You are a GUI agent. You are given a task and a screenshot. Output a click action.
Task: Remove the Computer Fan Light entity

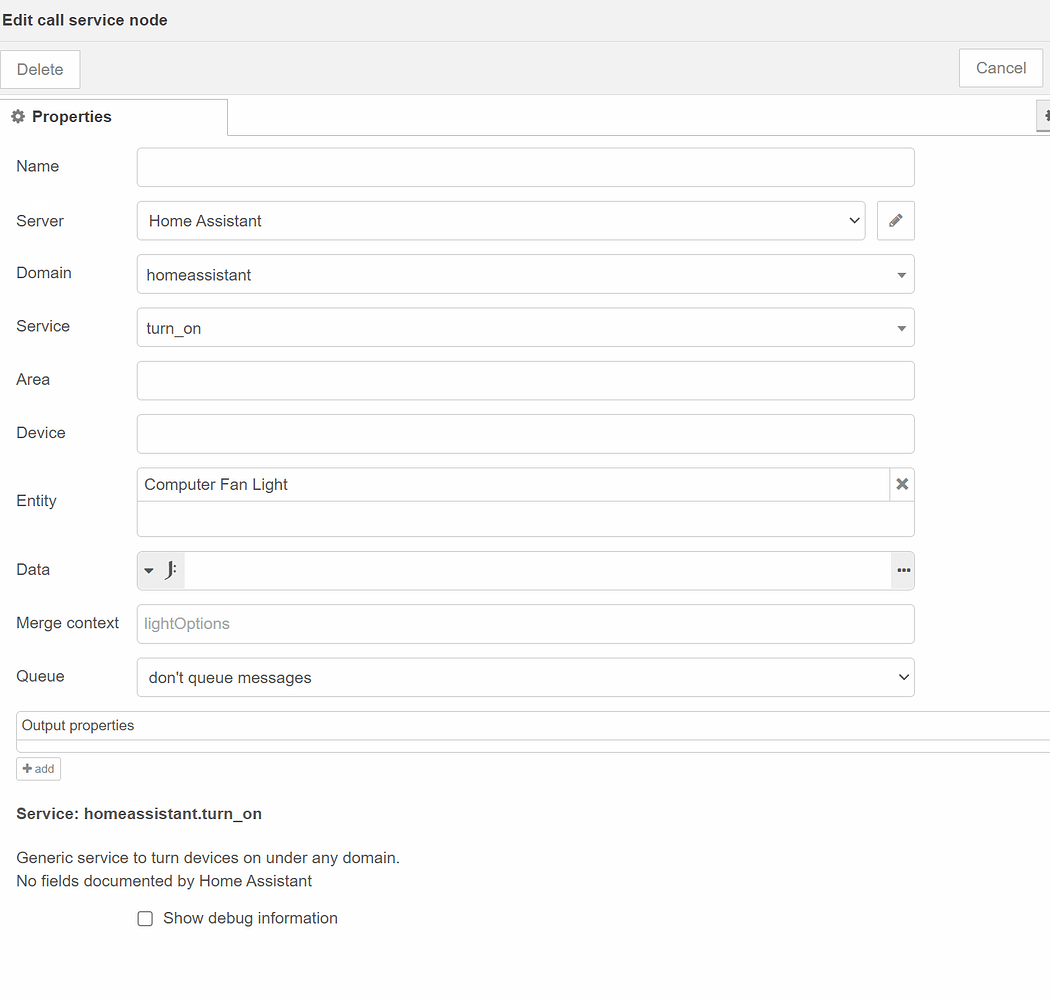point(902,484)
